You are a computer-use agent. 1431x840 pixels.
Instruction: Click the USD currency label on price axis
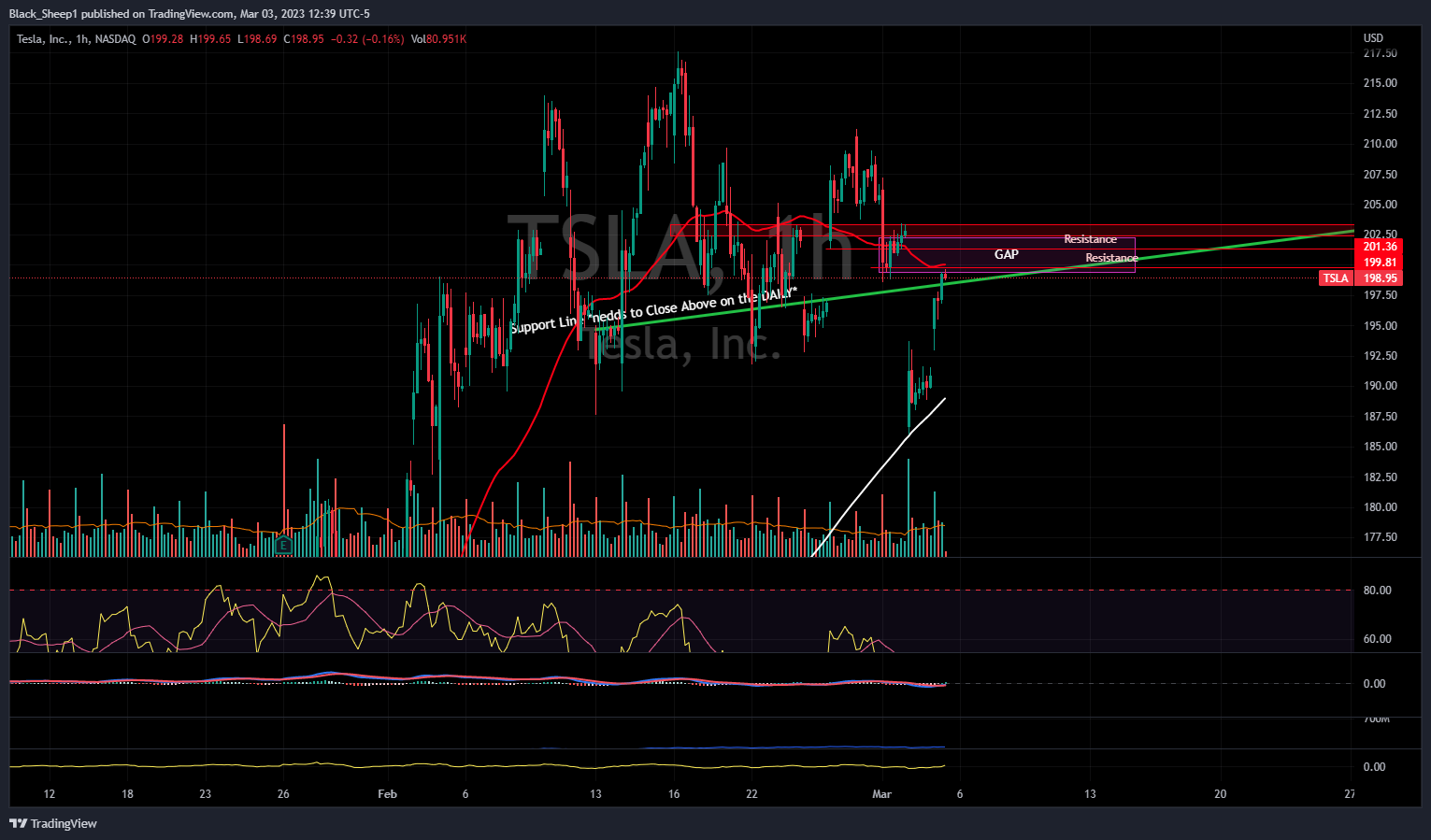click(x=1373, y=38)
